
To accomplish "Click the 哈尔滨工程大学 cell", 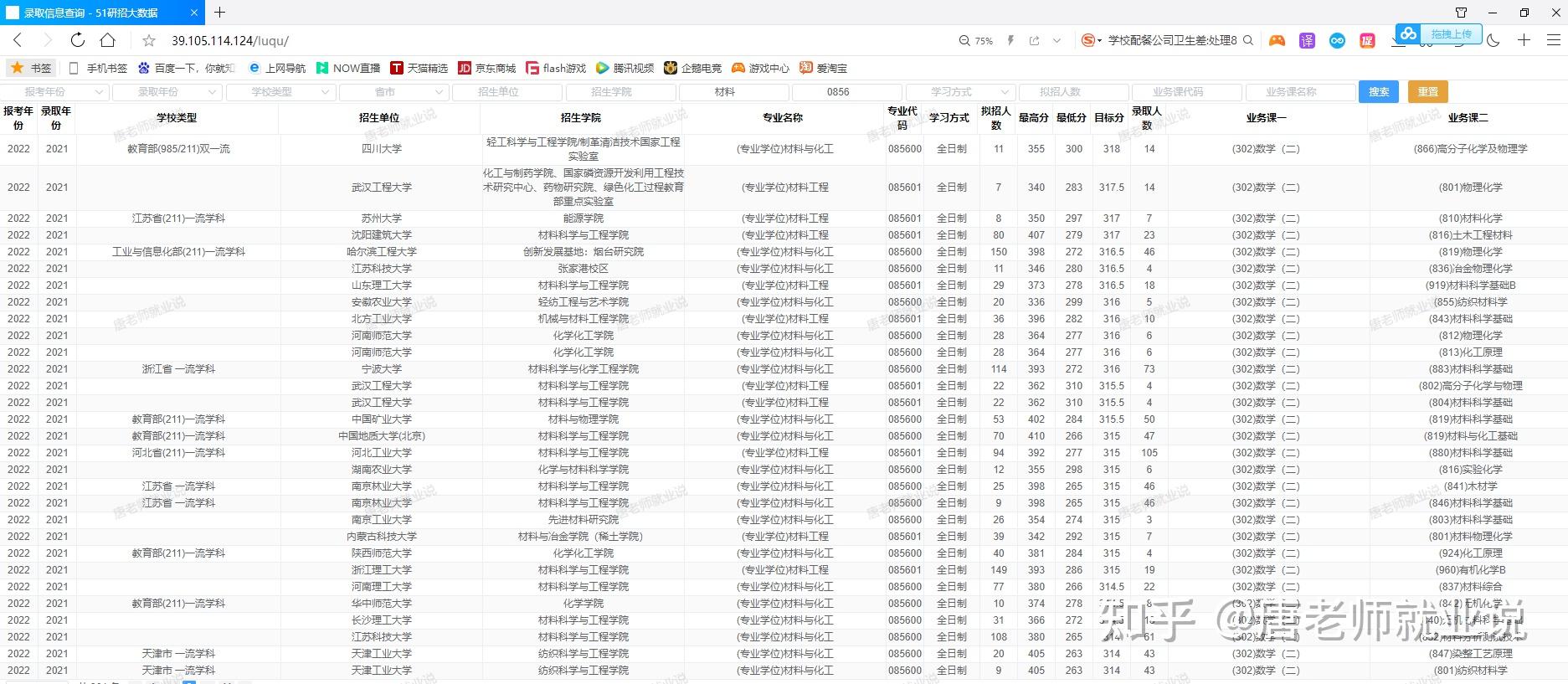I will click(x=382, y=252).
